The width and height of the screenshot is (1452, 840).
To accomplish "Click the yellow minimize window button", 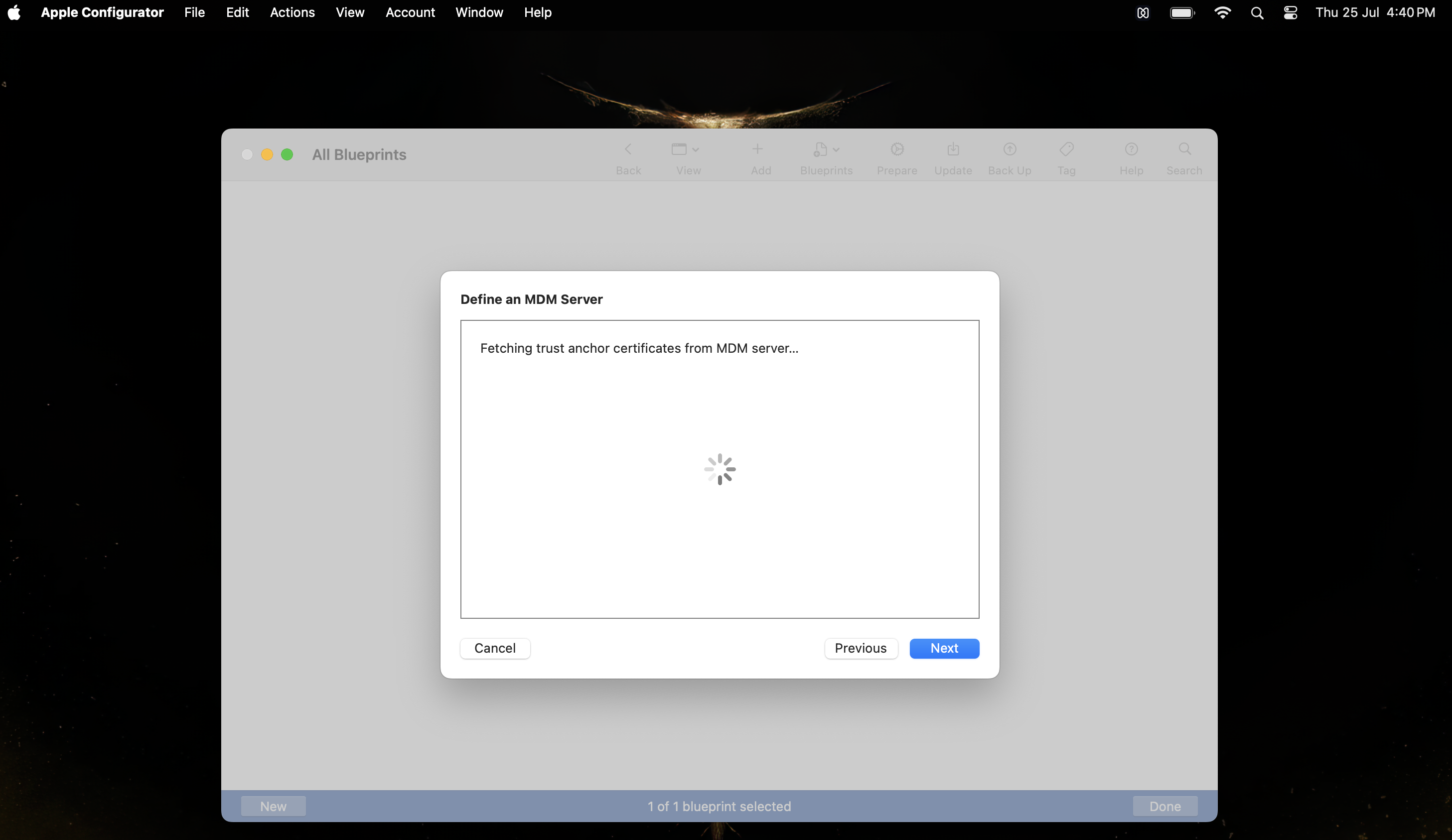I will (x=267, y=154).
